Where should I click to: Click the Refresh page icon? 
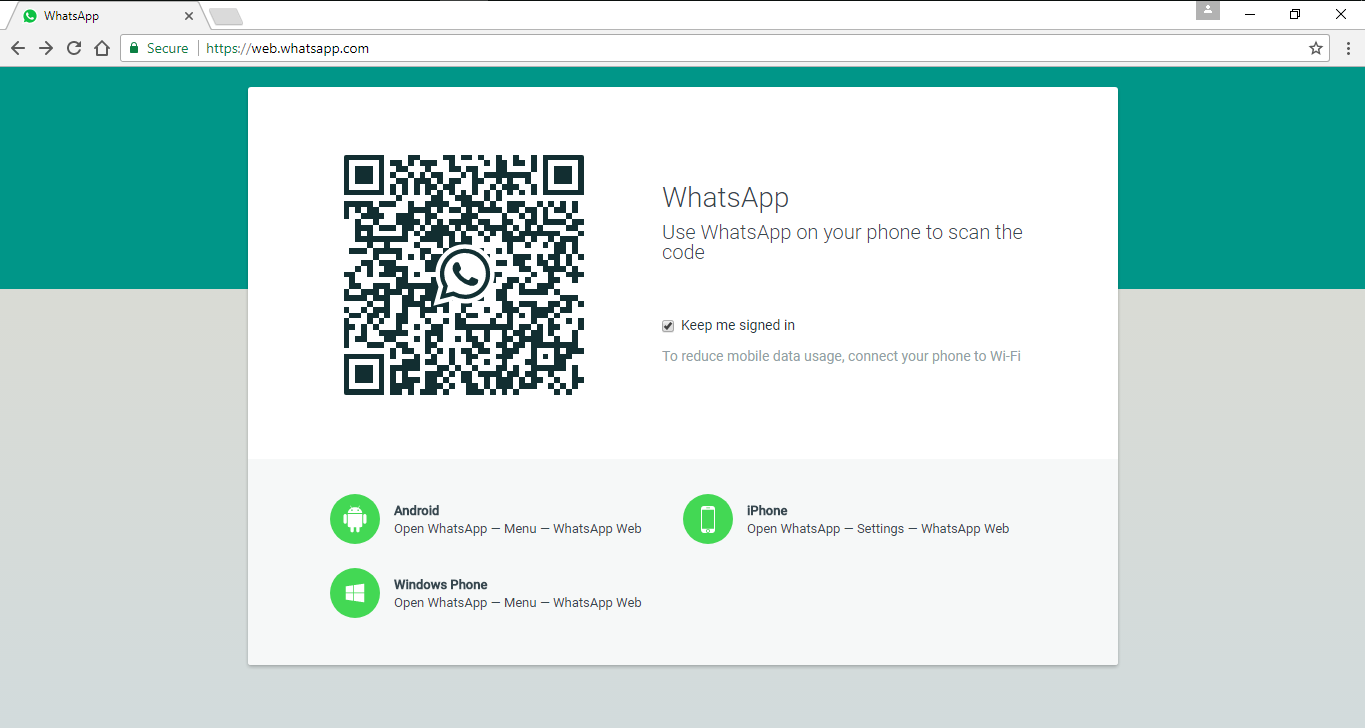(x=73, y=47)
